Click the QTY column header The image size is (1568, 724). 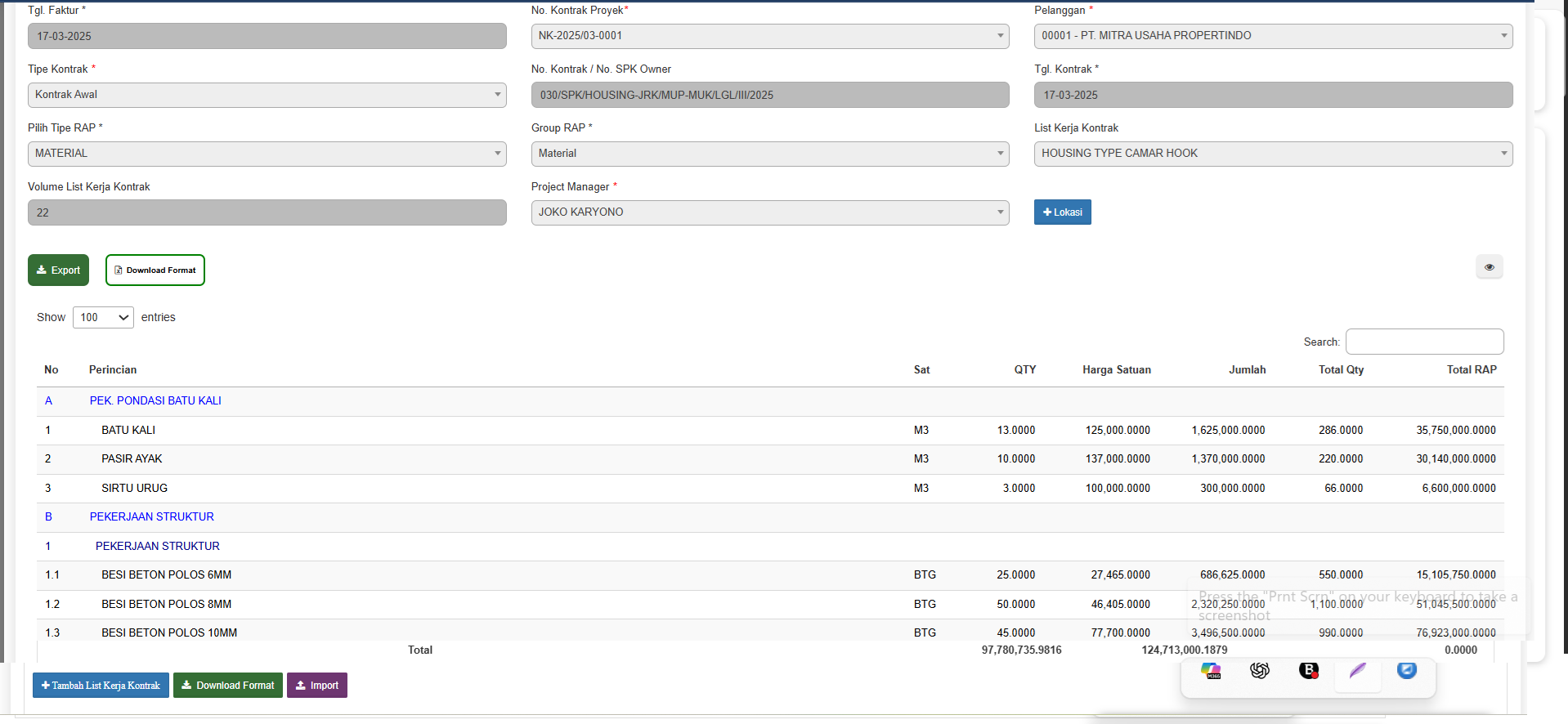(1025, 370)
